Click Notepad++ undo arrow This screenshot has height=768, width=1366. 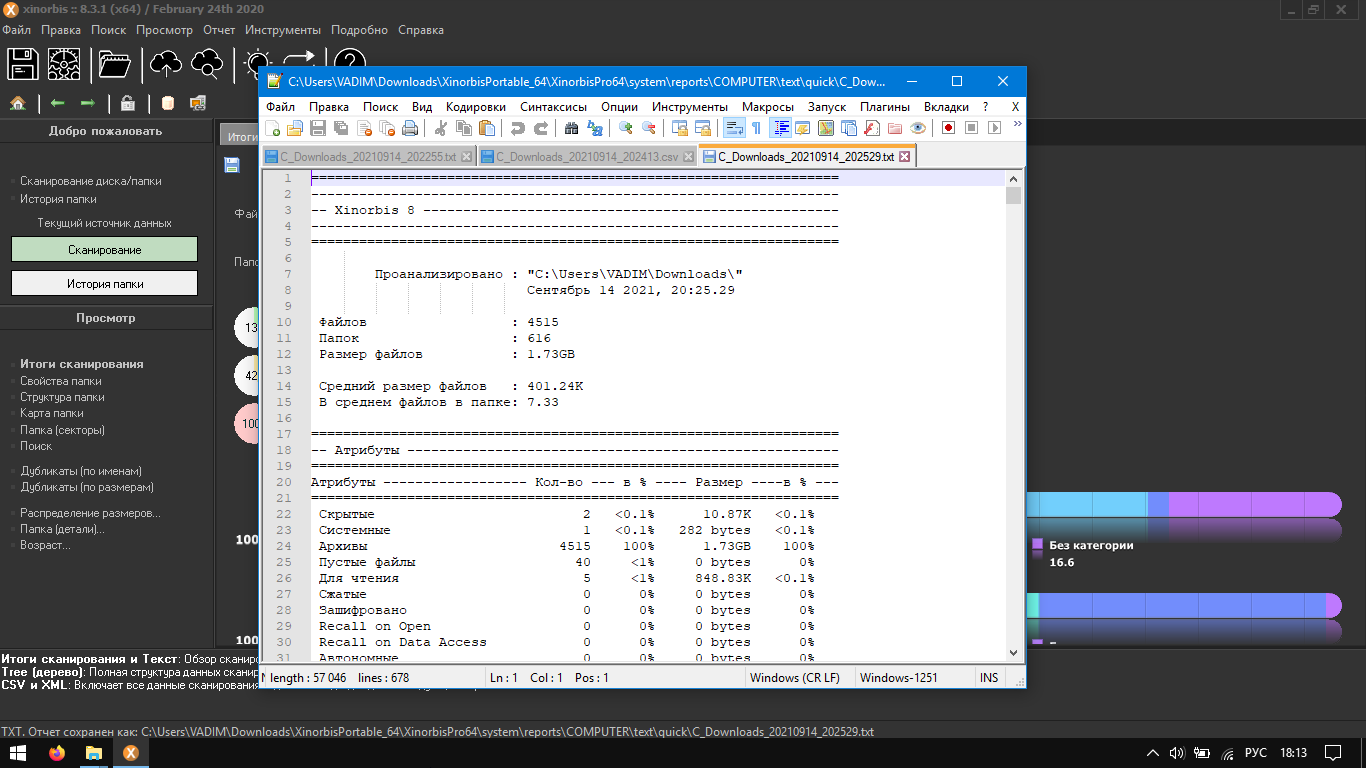pyautogui.click(x=517, y=128)
